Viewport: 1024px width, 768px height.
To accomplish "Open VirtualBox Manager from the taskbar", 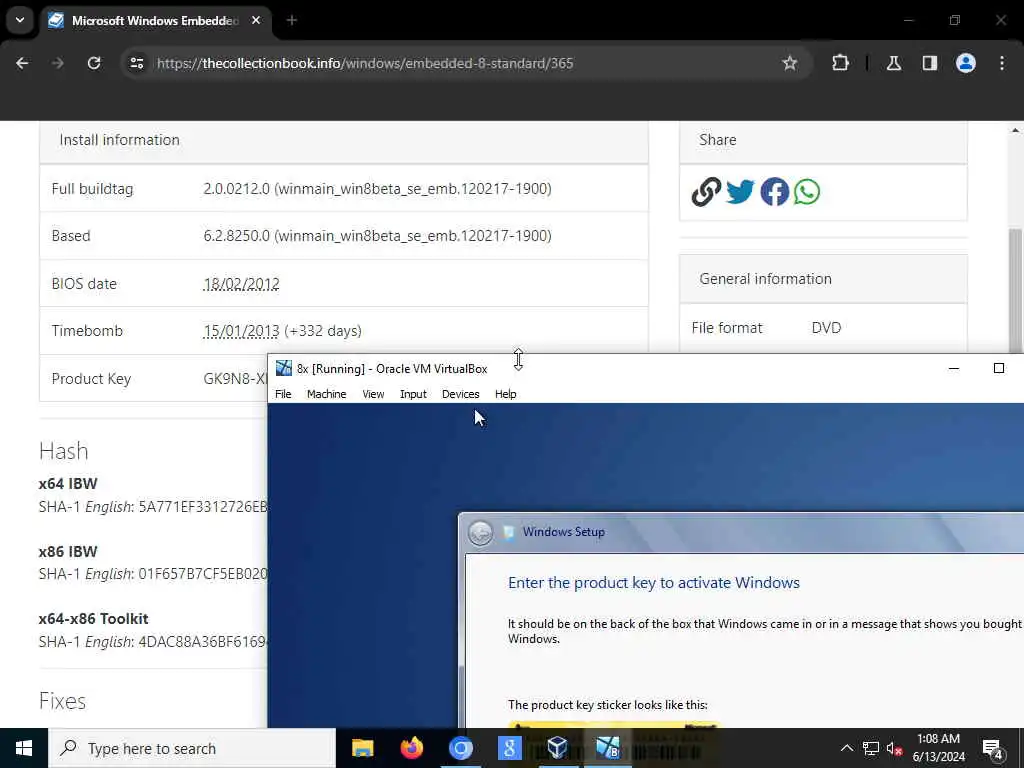I will (558, 748).
